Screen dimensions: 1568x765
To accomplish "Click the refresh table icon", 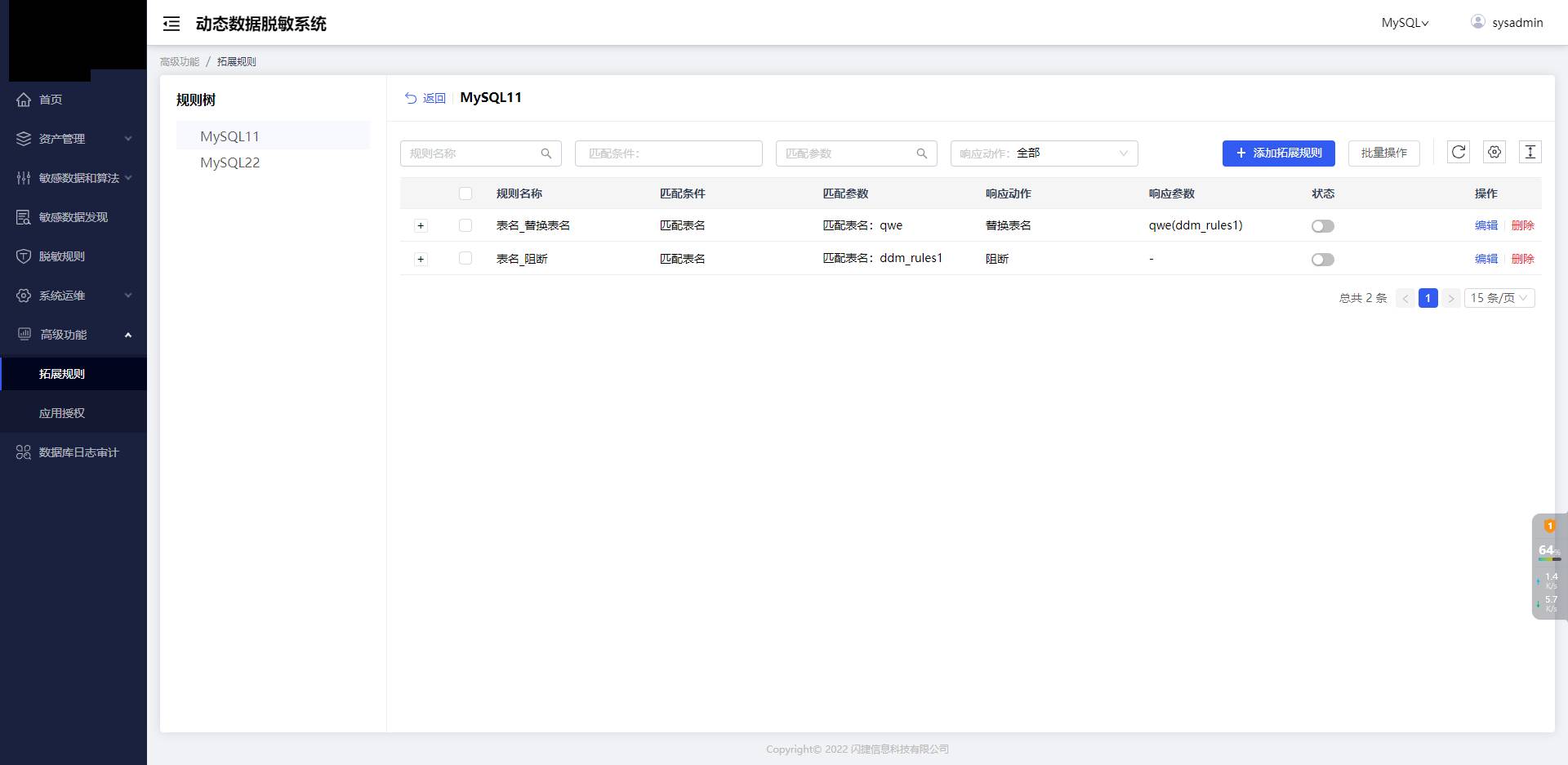I will point(1459,152).
